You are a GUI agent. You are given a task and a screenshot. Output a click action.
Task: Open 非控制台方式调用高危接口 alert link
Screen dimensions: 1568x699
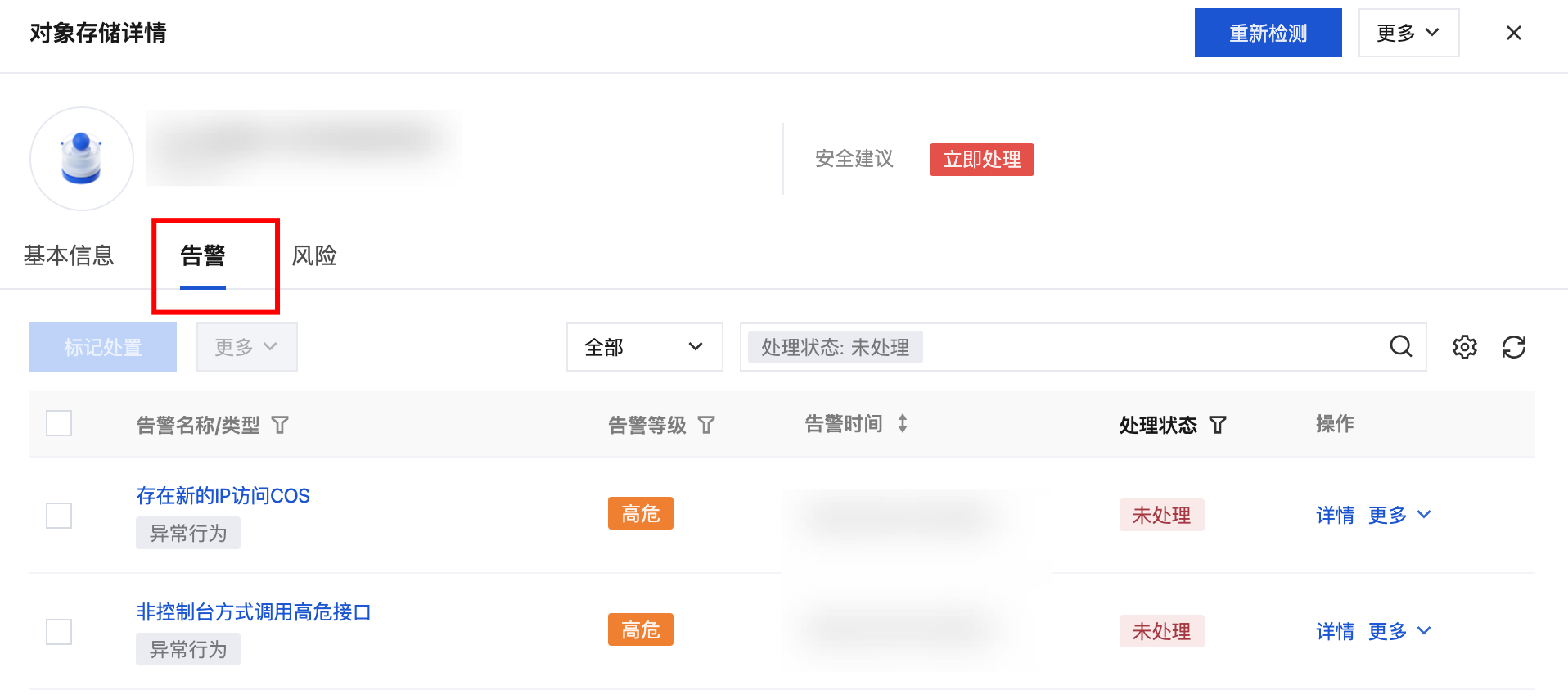click(254, 612)
